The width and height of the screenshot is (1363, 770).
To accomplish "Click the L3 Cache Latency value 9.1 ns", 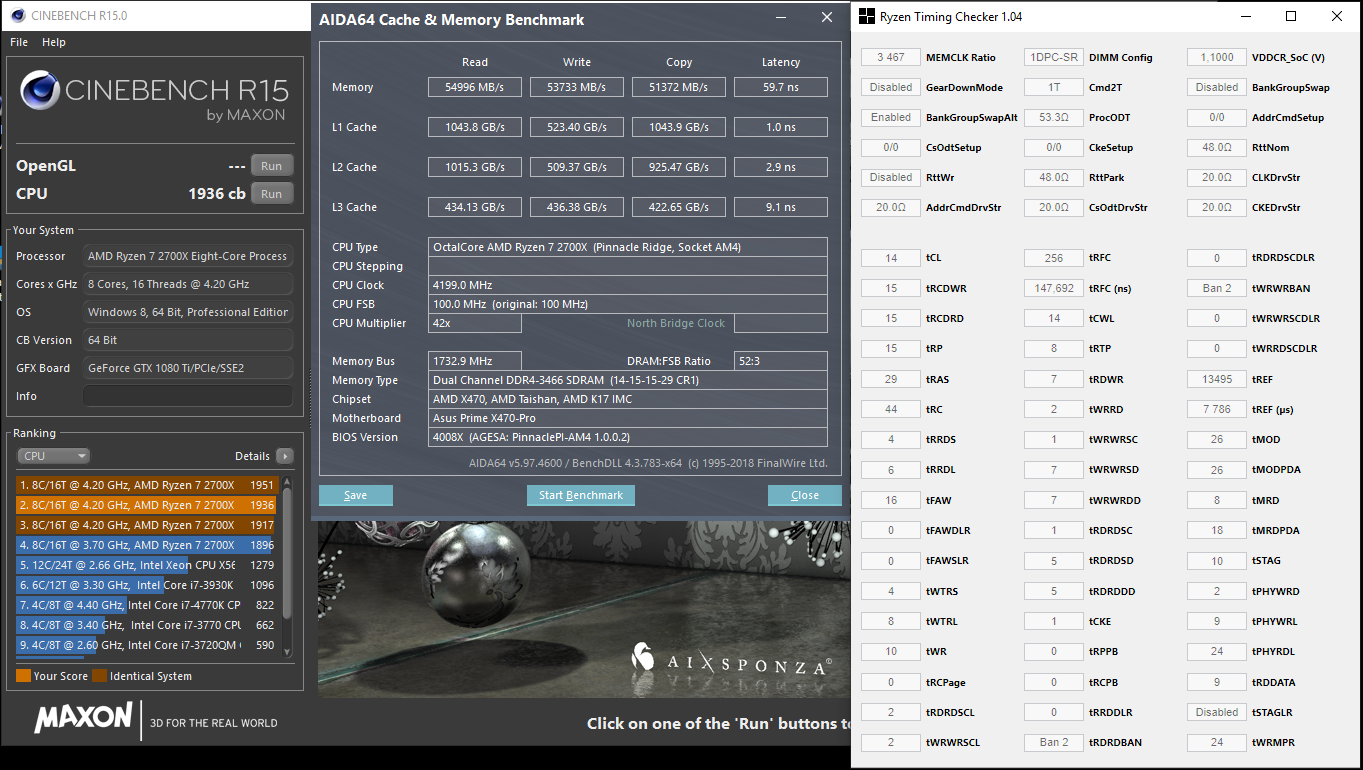I will 781,207.
